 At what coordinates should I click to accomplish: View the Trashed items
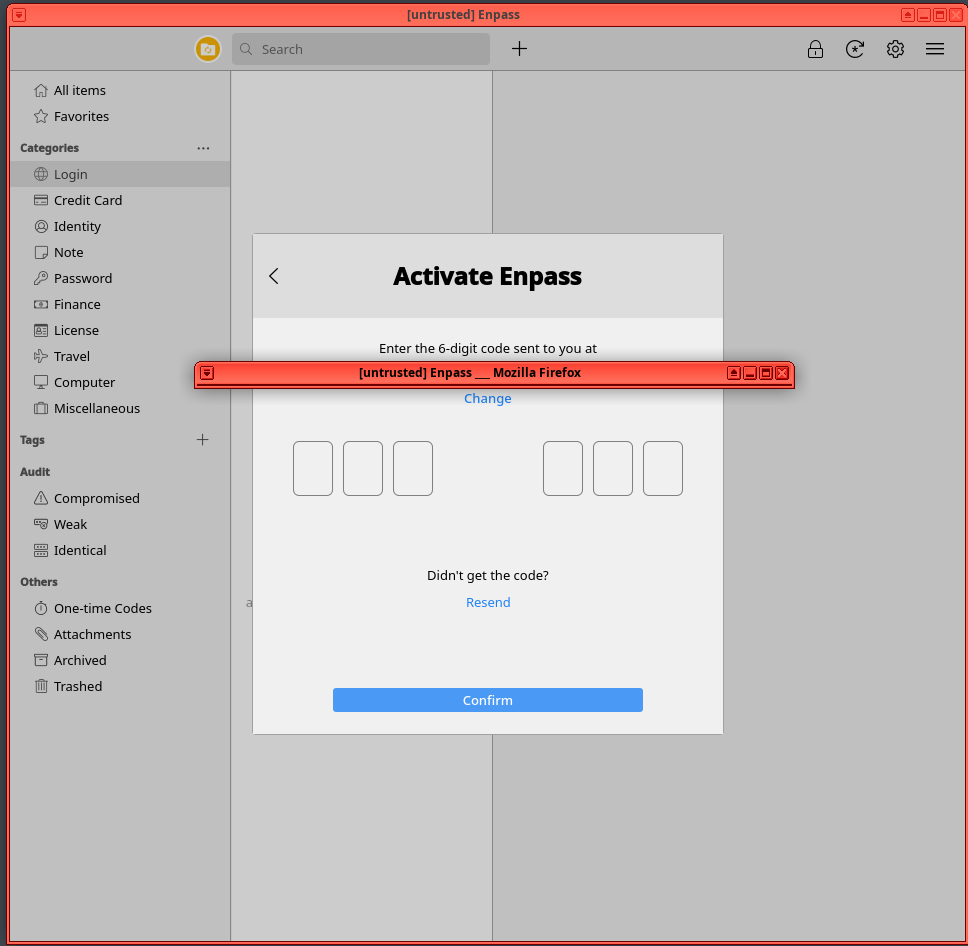click(x=77, y=686)
